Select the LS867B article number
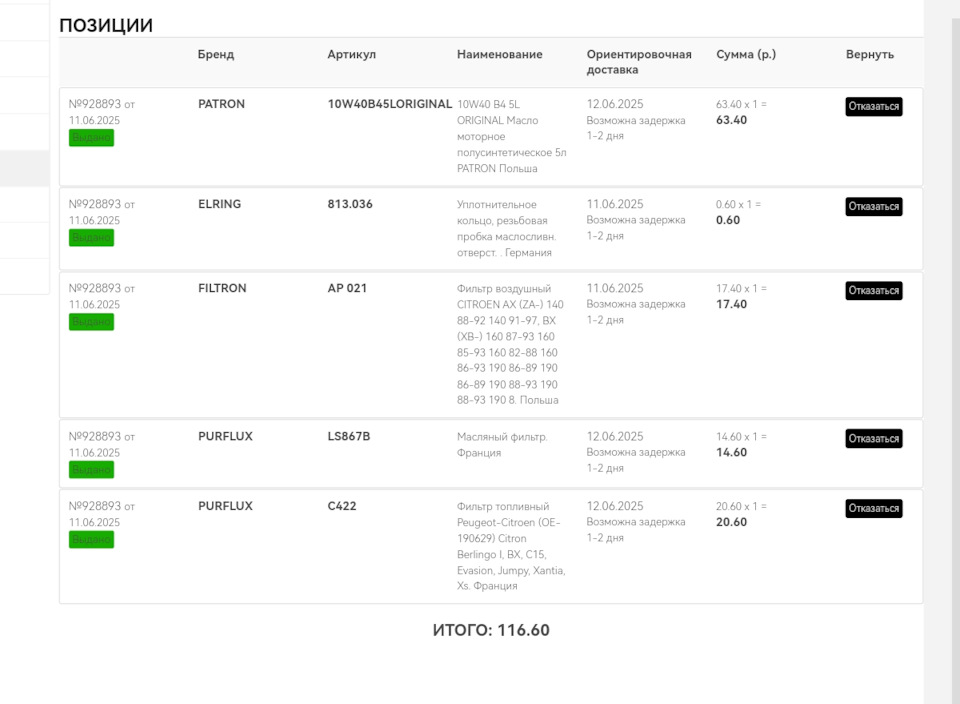The height and width of the screenshot is (704, 960). coord(349,436)
